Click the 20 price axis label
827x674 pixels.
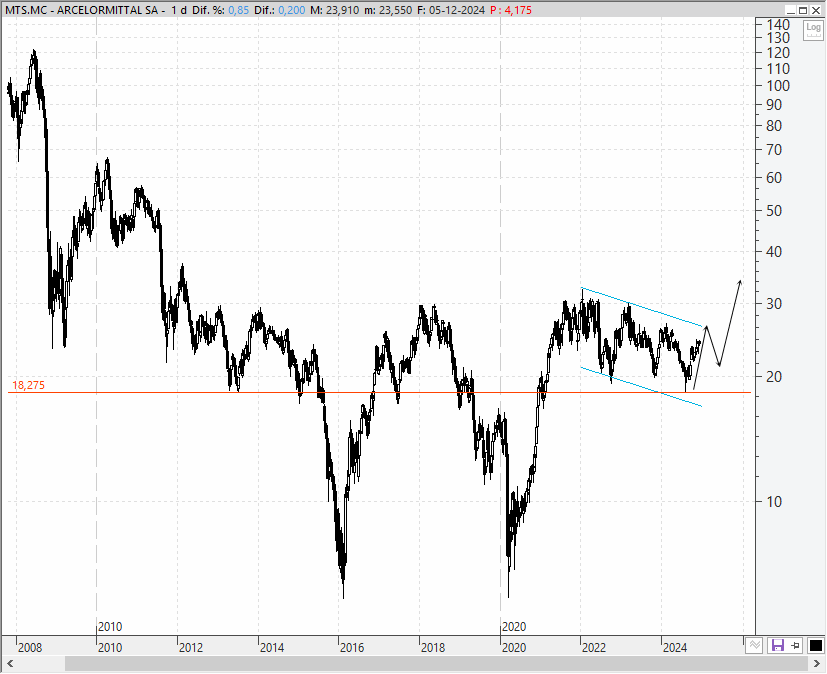tap(774, 377)
